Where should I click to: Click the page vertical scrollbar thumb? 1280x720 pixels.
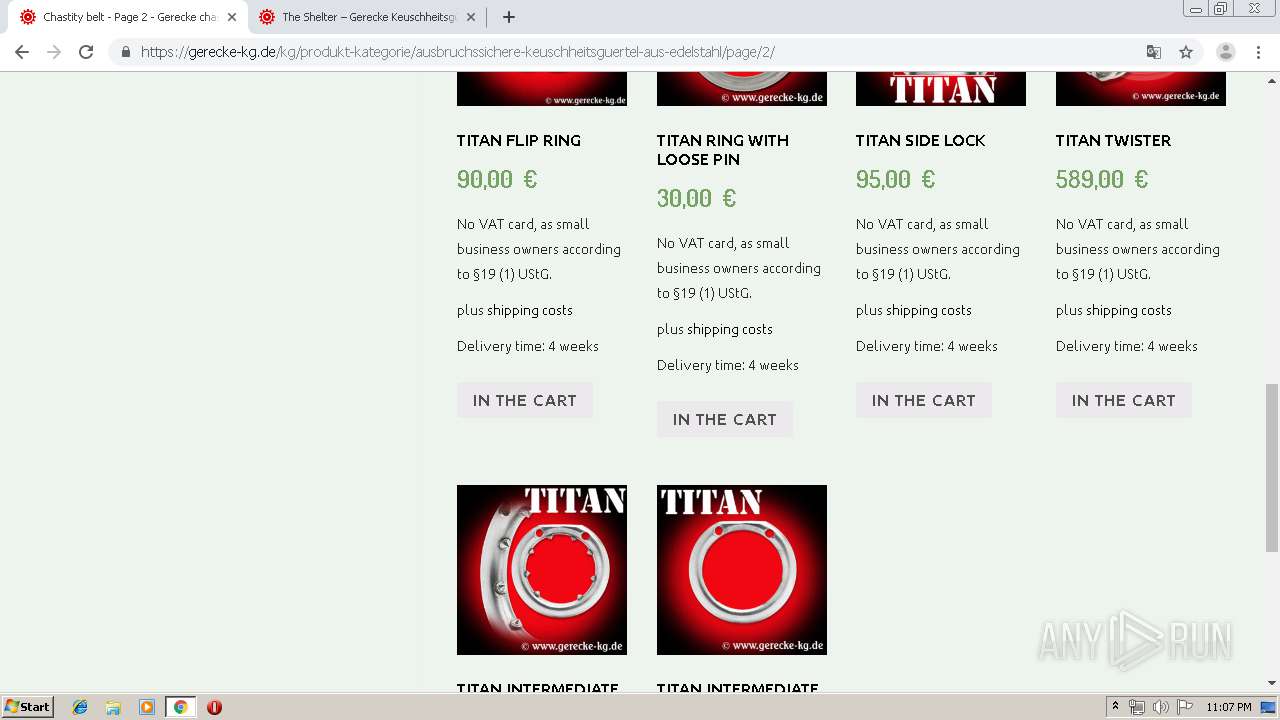(1272, 467)
